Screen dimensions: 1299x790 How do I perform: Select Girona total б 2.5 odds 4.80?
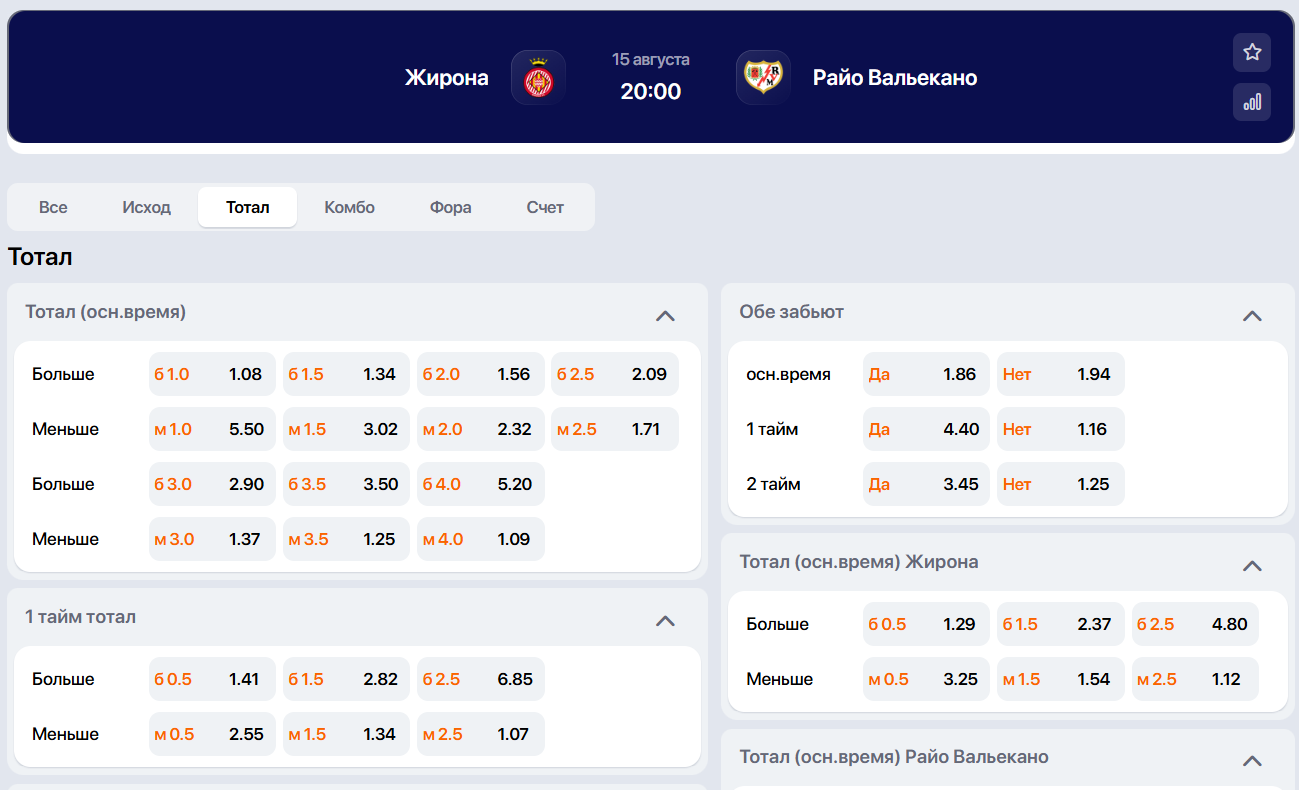coord(1195,624)
